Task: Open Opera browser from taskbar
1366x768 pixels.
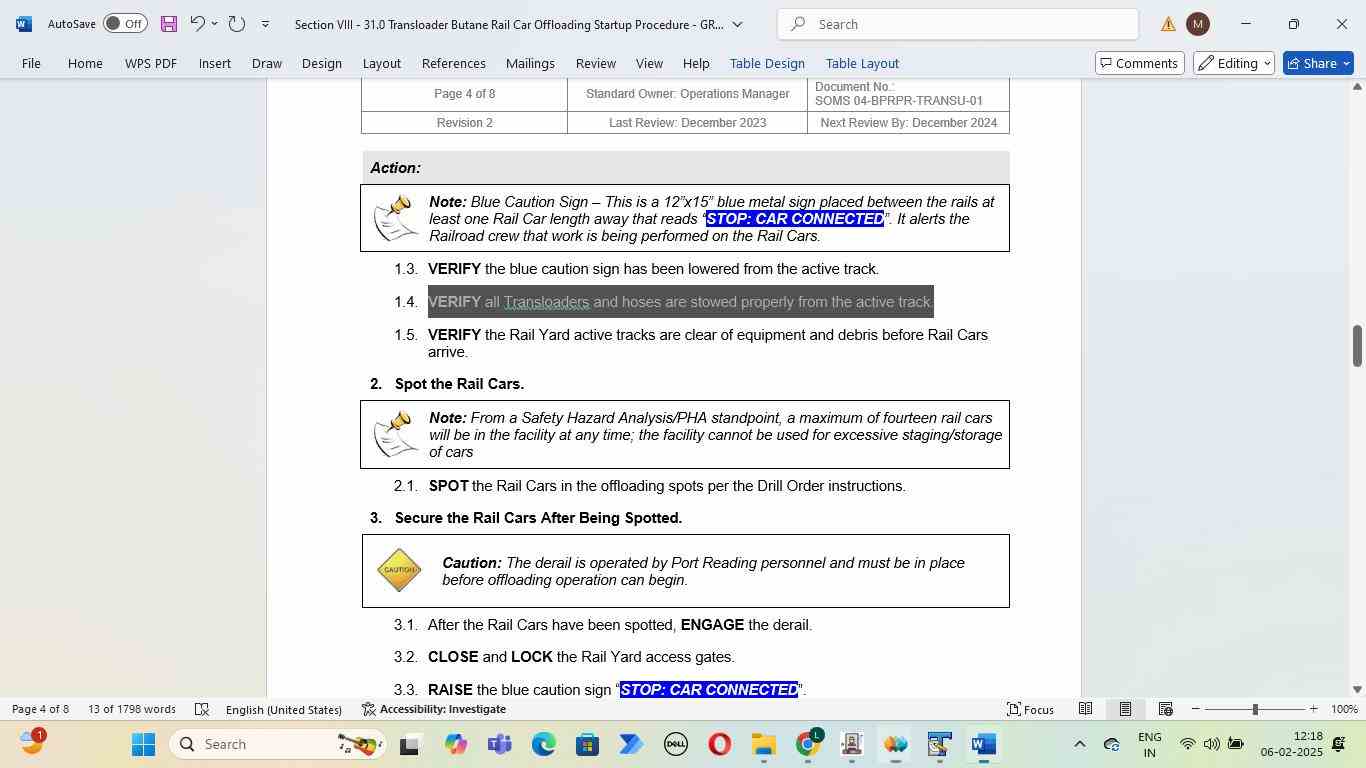Action: [720, 745]
